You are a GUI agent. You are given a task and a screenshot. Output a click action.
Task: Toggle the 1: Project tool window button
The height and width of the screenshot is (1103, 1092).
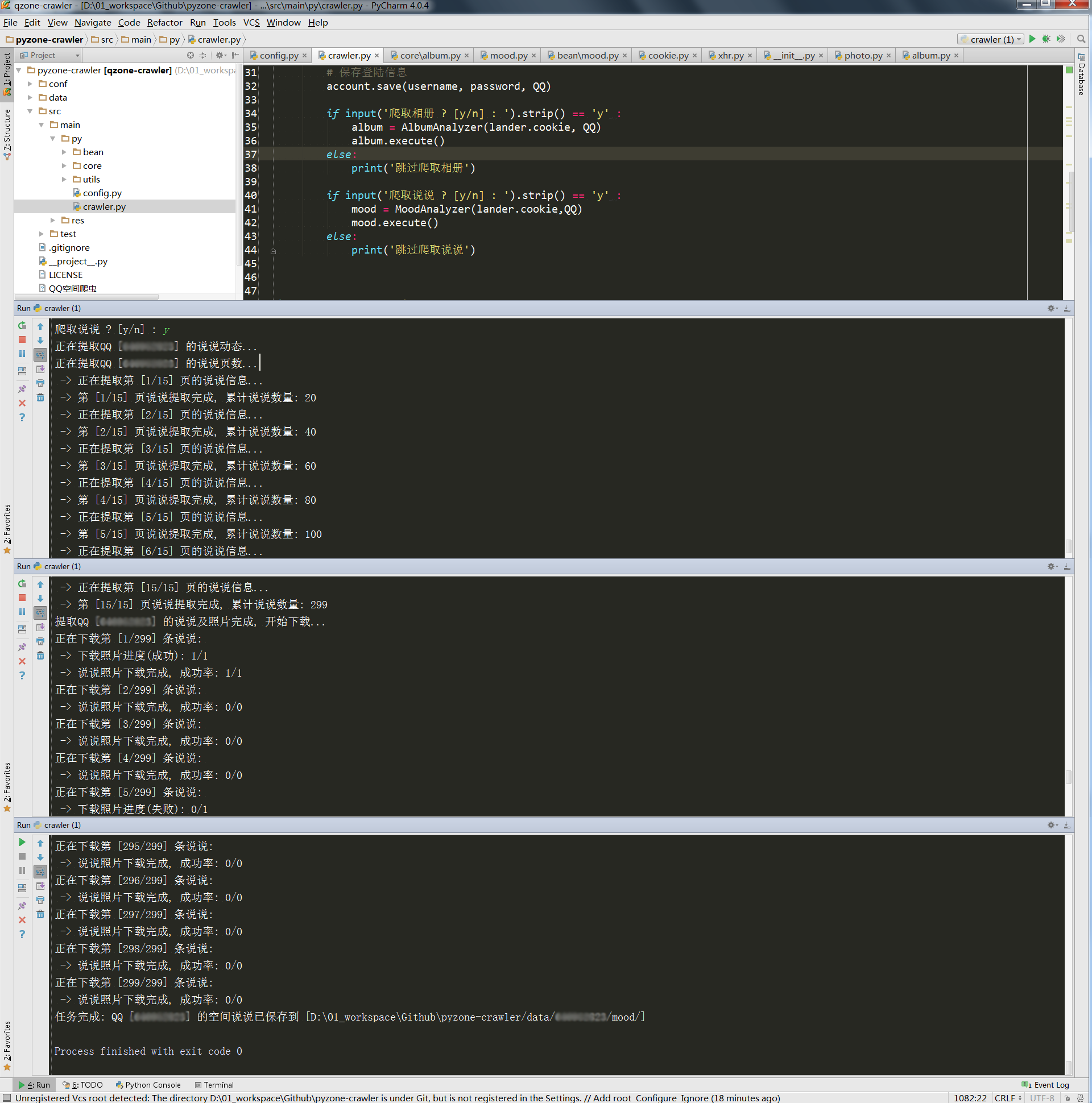tap(7, 73)
